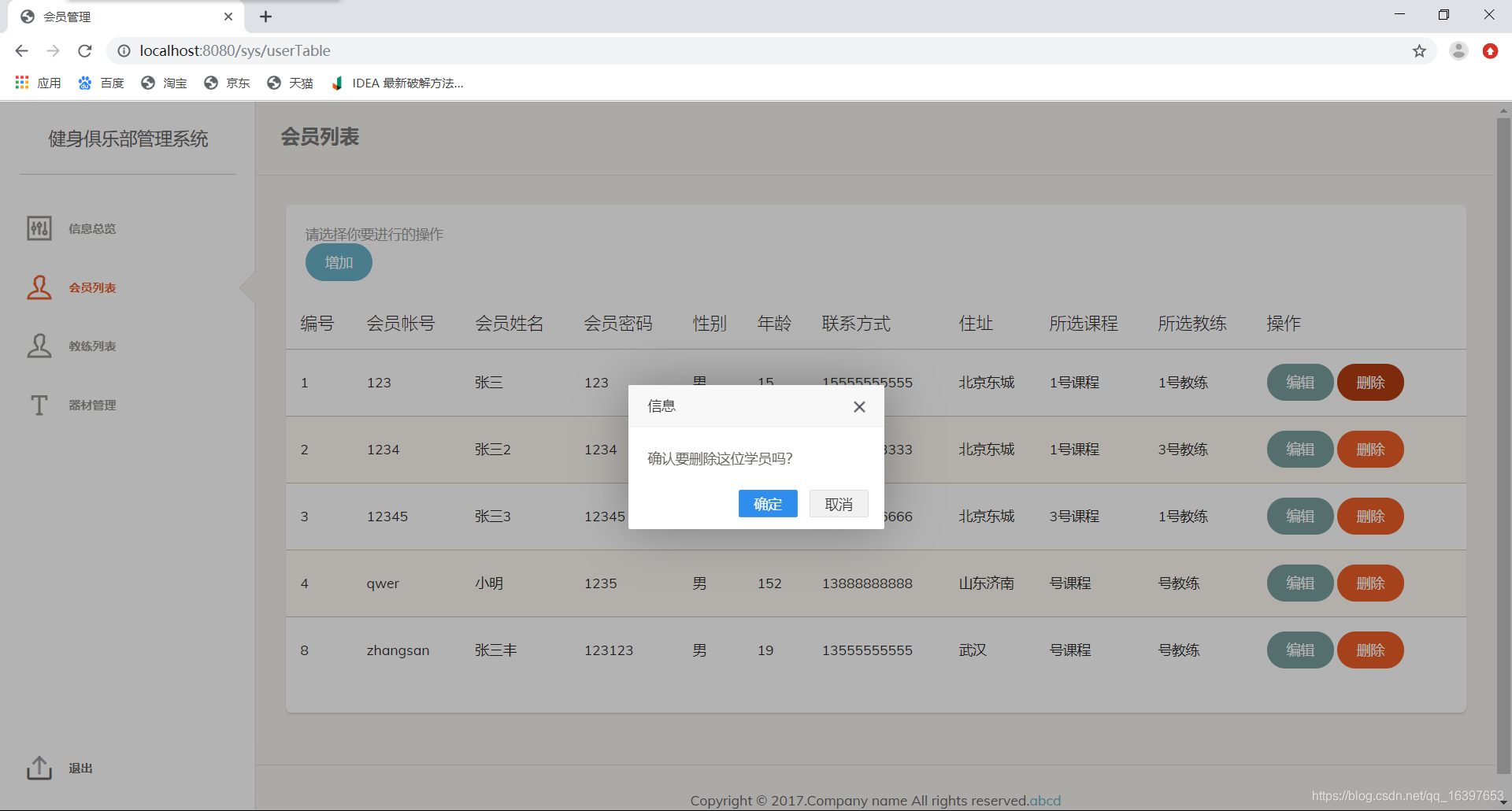
Task: Reload the page with refresh icon
Action: pyautogui.click(x=85, y=50)
